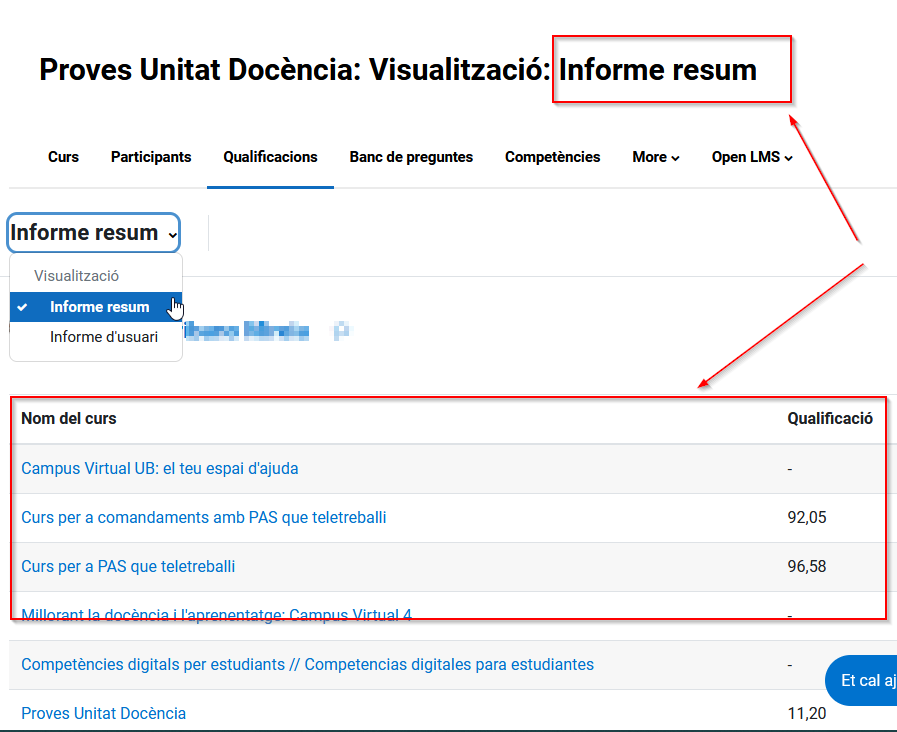Viewport: 897px width, 732px height.
Task: Open the Curs tab
Action: click(63, 157)
